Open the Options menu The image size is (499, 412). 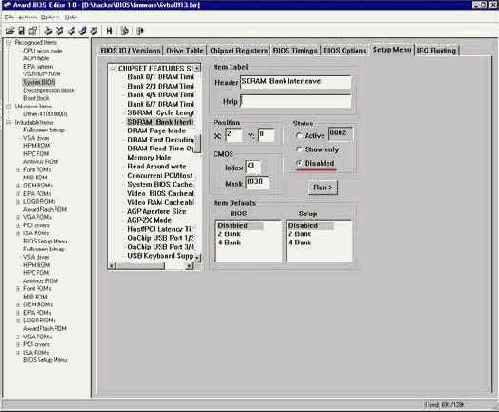[50, 17]
